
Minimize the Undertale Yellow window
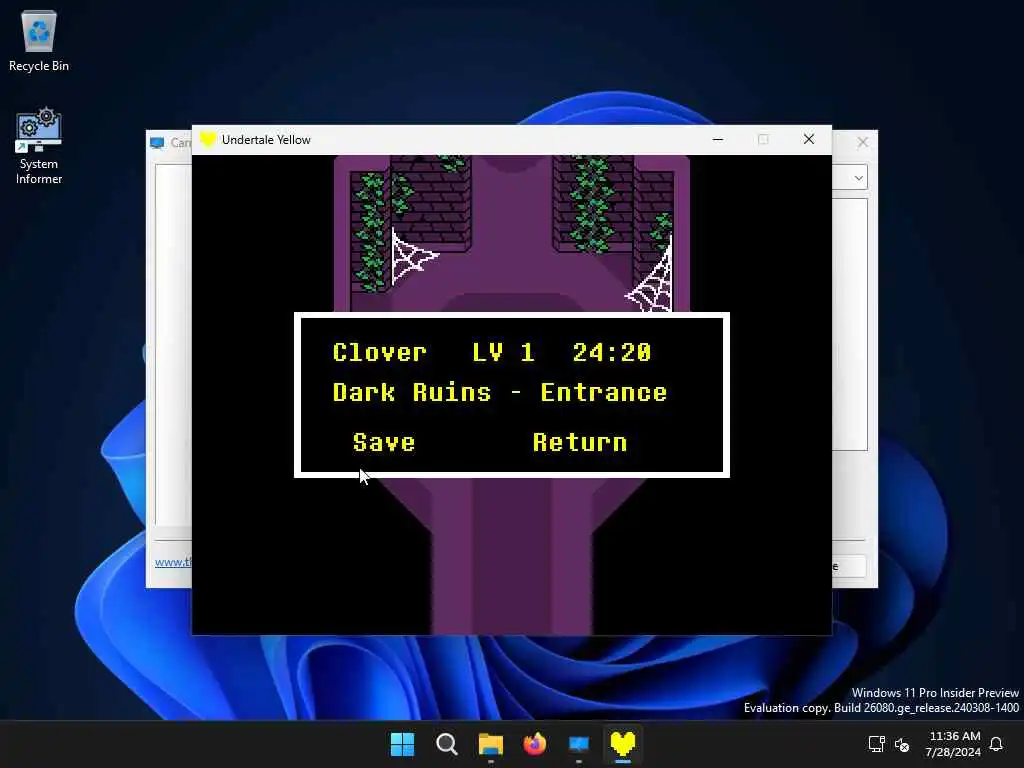click(718, 139)
